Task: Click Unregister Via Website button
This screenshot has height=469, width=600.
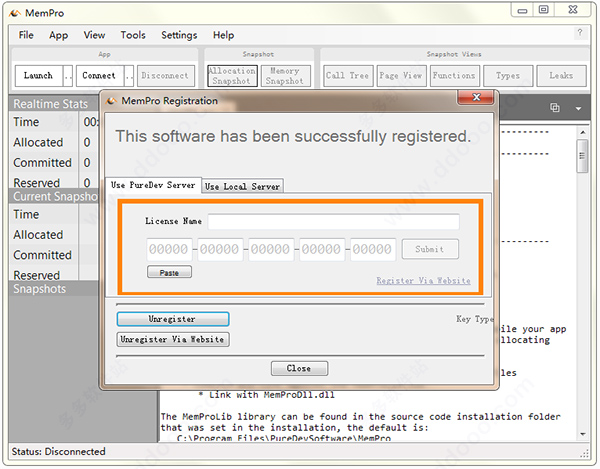Action: click(x=173, y=339)
